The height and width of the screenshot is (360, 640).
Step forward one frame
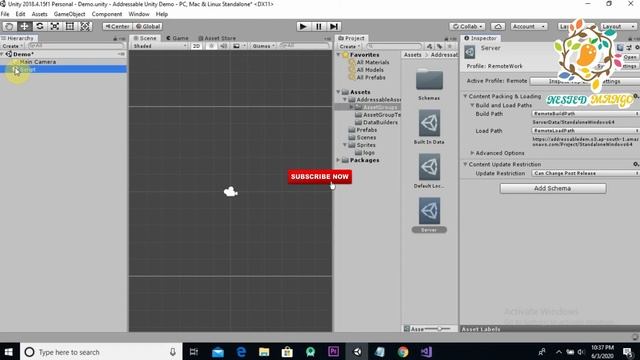pyautogui.click(x=334, y=26)
